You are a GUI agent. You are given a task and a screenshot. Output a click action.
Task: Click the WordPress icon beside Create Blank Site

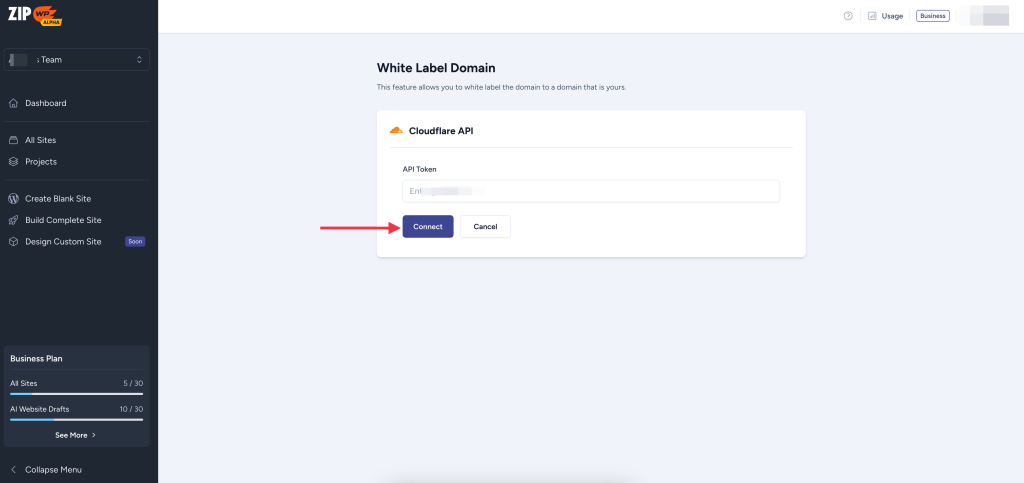[x=14, y=198]
